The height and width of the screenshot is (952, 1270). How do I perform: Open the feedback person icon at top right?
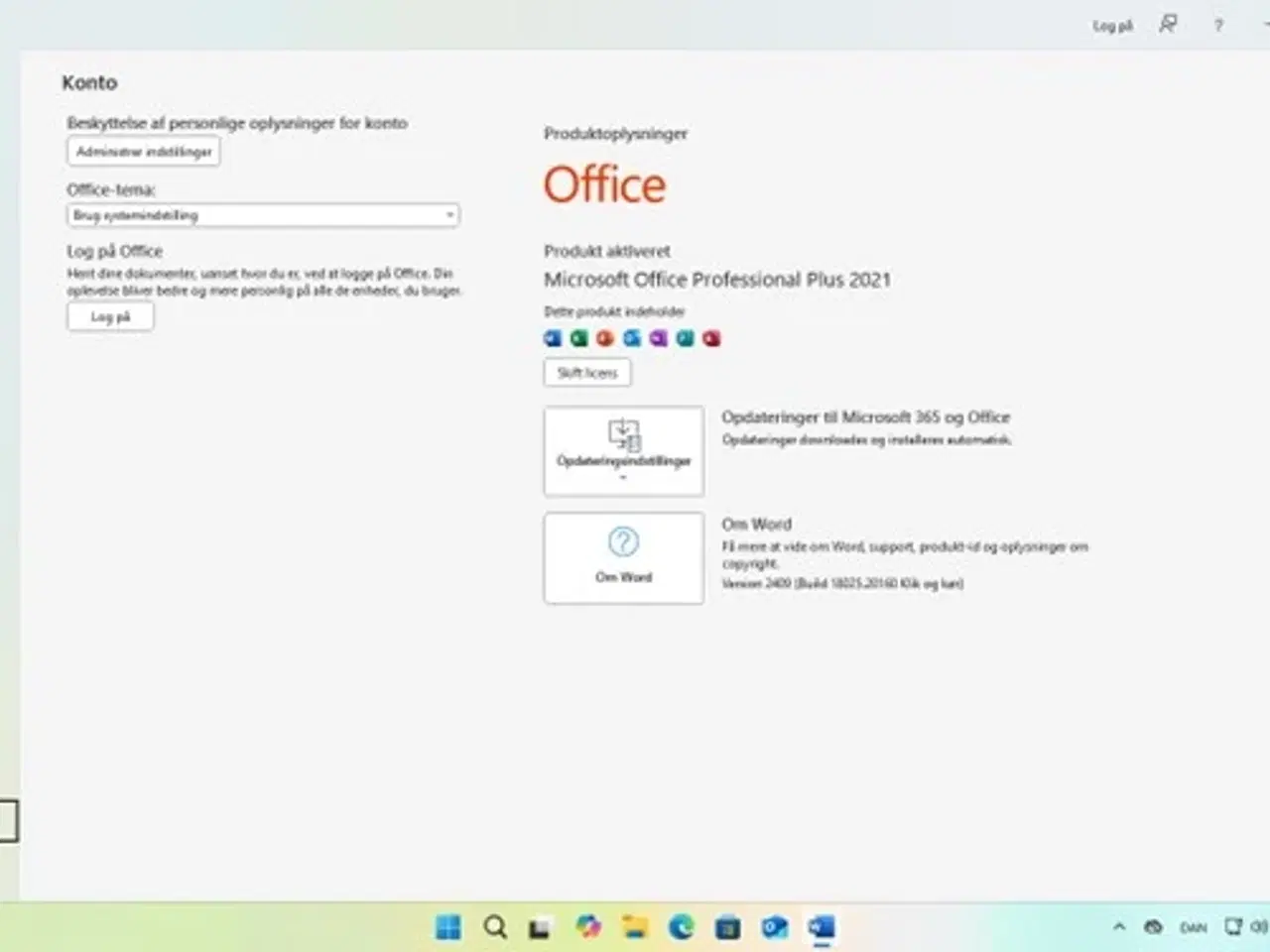click(x=1168, y=24)
